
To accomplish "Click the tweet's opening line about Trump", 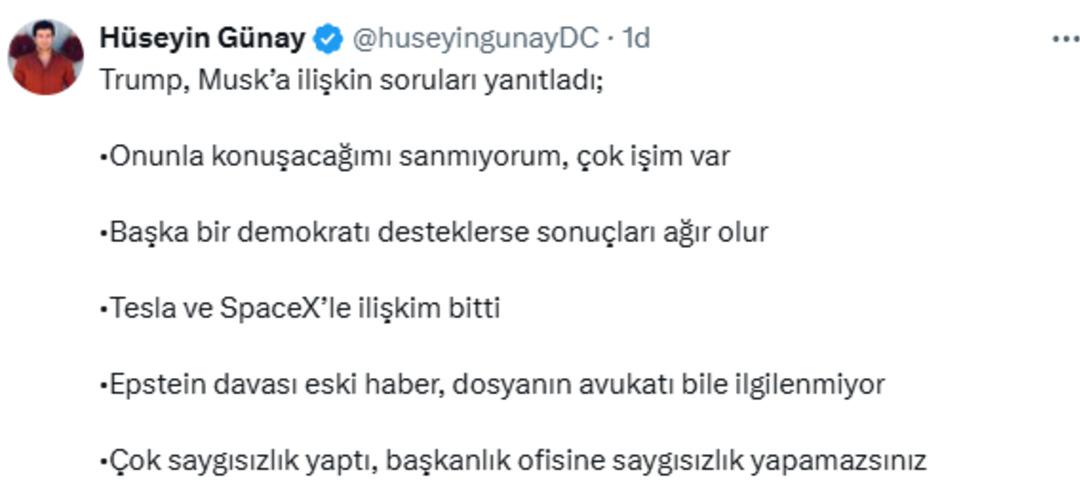I will click(x=352, y=80).
